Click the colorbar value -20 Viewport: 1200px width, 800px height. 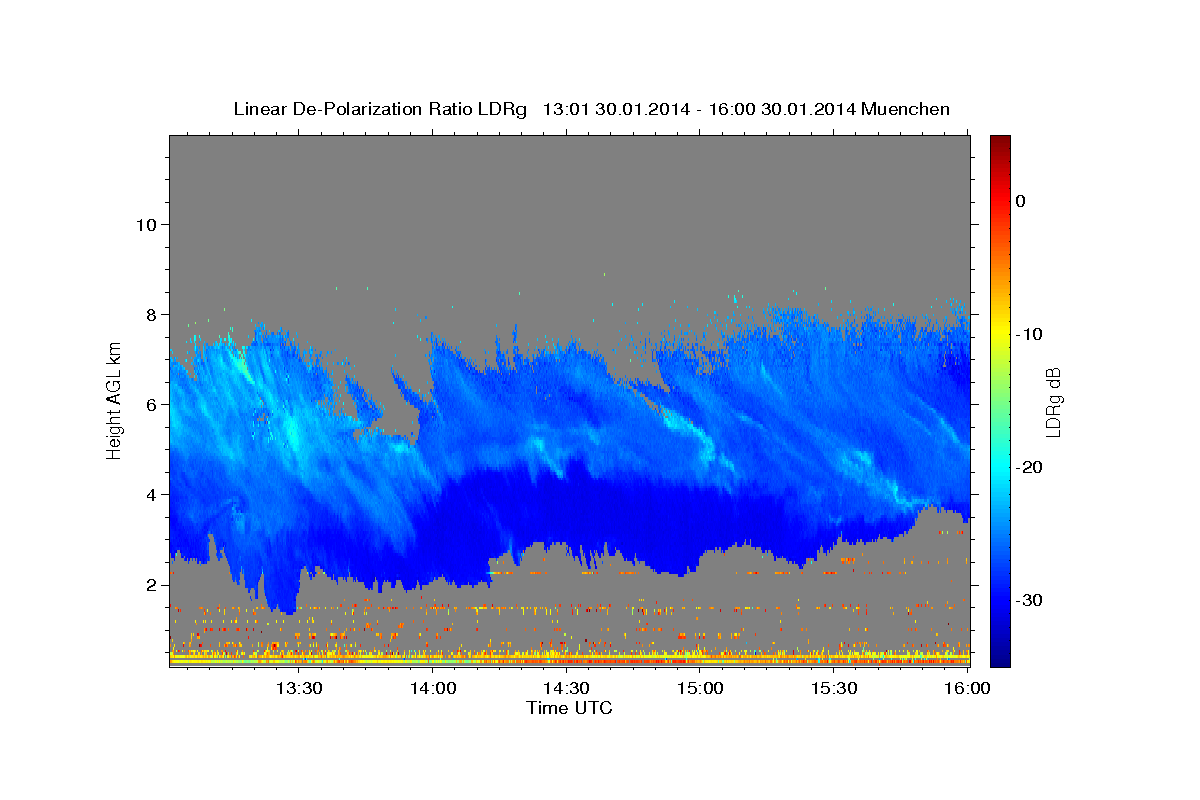(1030, 467)
